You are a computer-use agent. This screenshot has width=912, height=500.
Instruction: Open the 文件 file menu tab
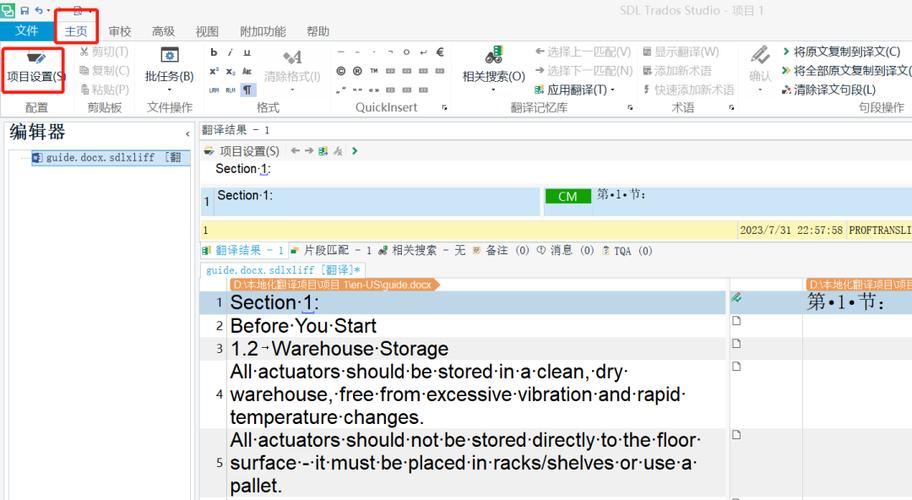pyautogui.click(x=27, y=31)
